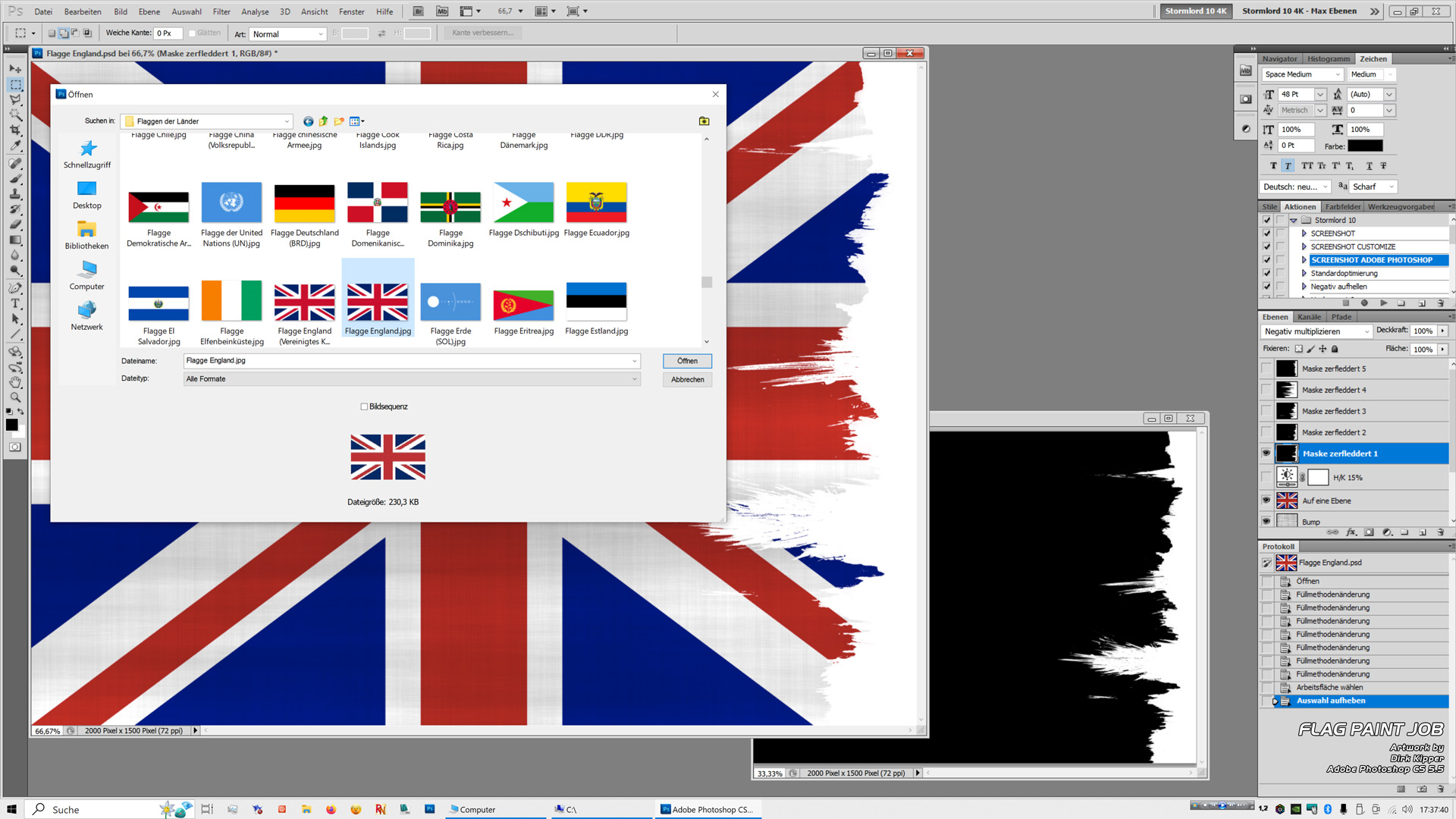Viewport: 1456px width, 819px height.
Task: Apply underline in Zeichen panel
Action: [1369, 165]
